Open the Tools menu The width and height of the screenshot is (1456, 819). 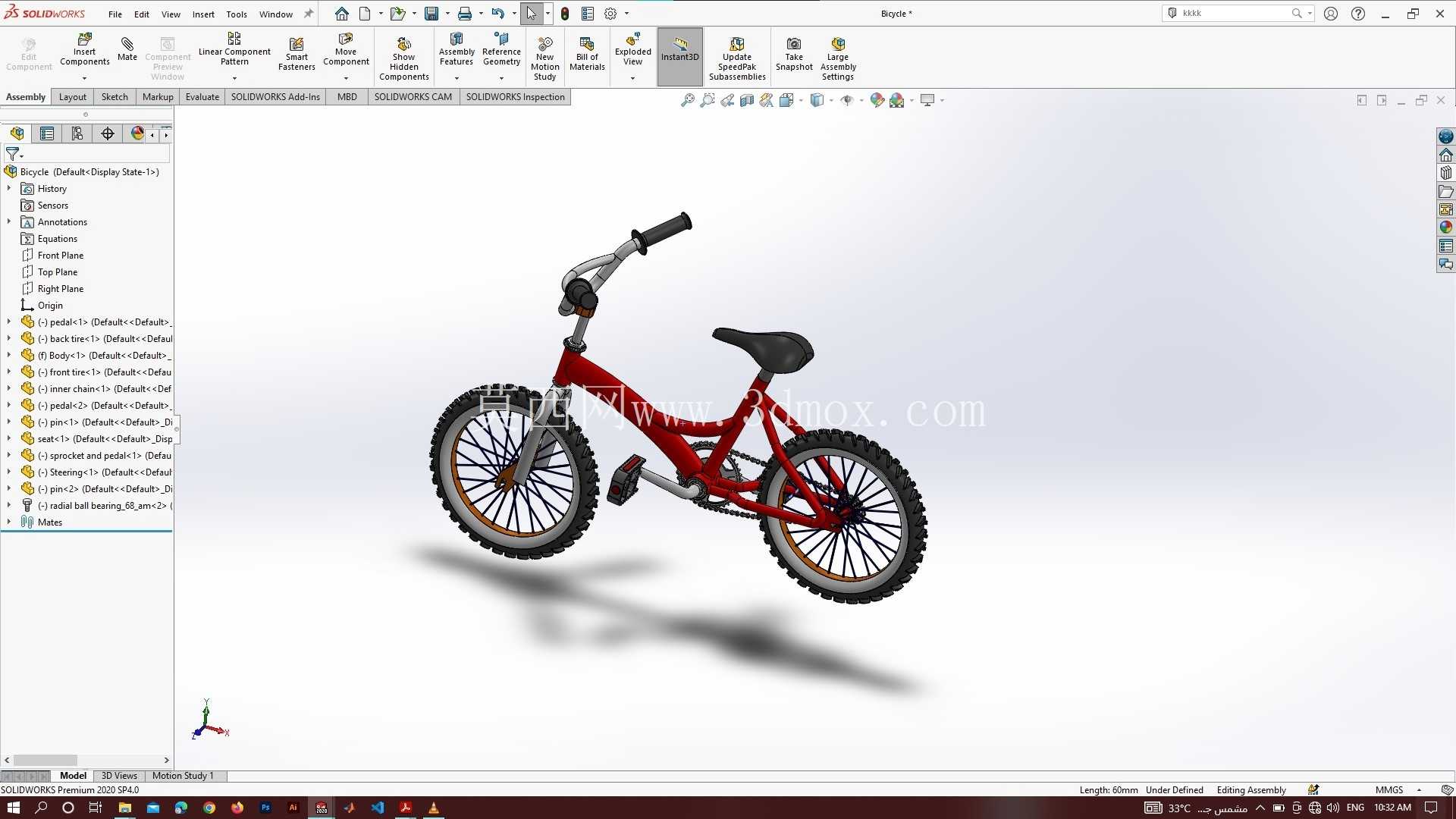click(x=237, y=14)
